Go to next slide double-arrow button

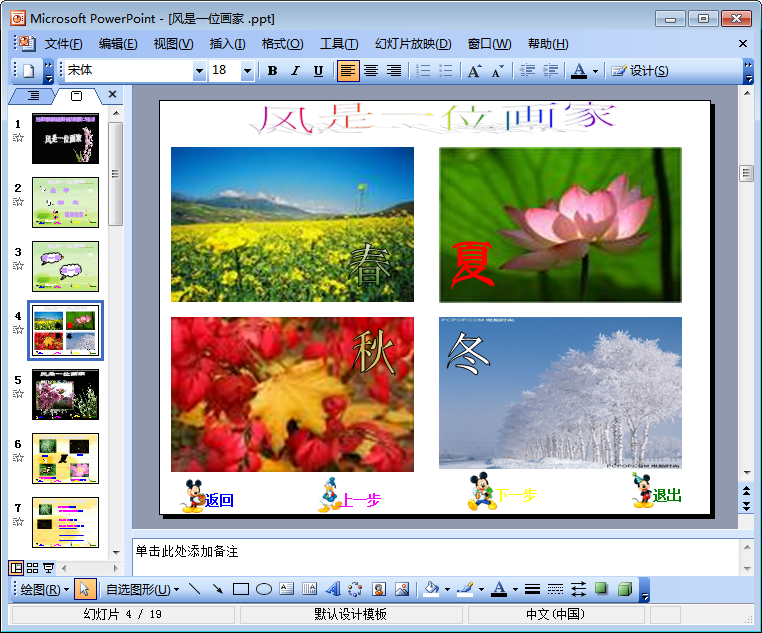point(746,506)
